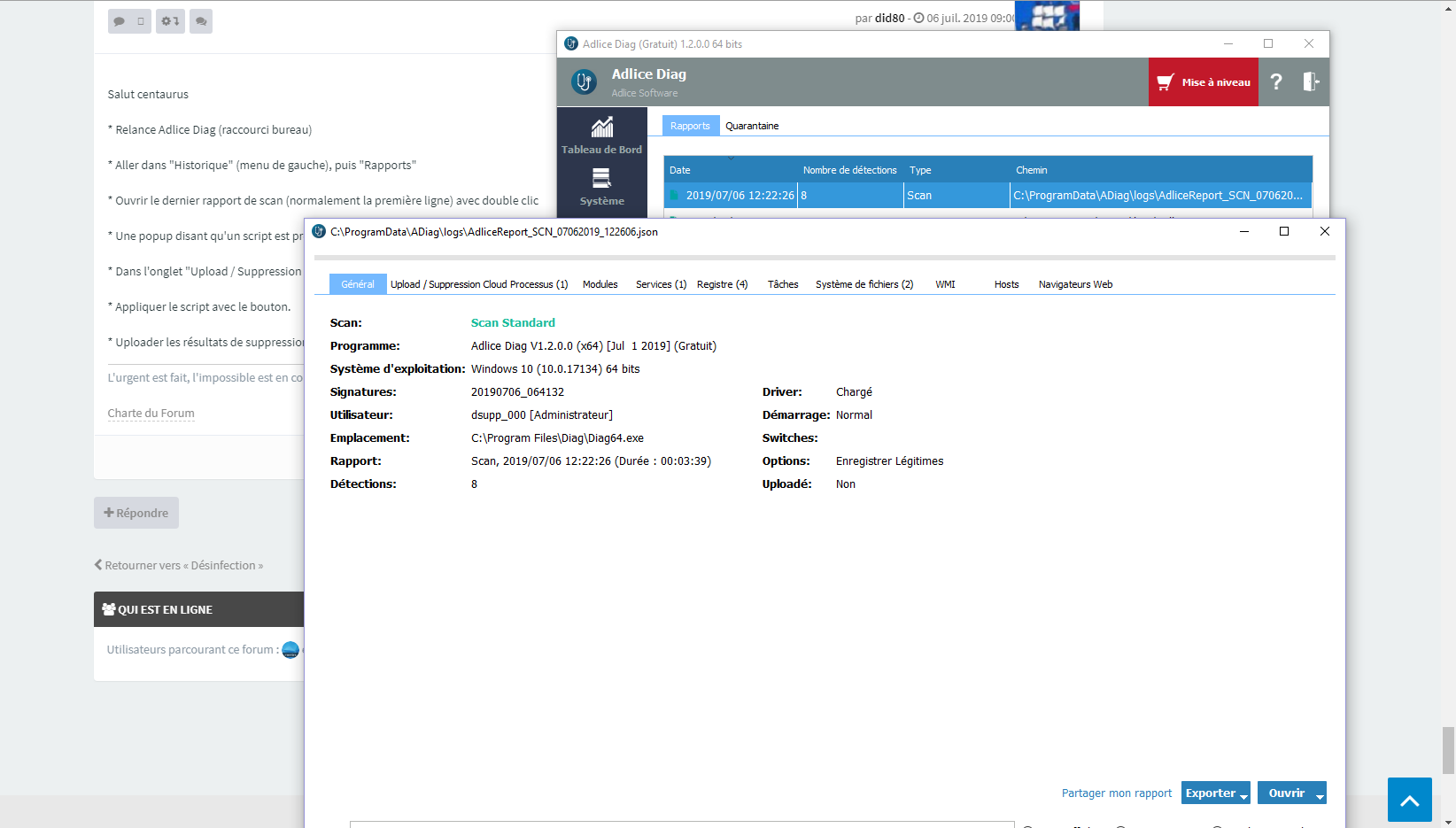Click the Enregistrer Légitimes option value
The image size is (1456, 828).
click(889, 461)
